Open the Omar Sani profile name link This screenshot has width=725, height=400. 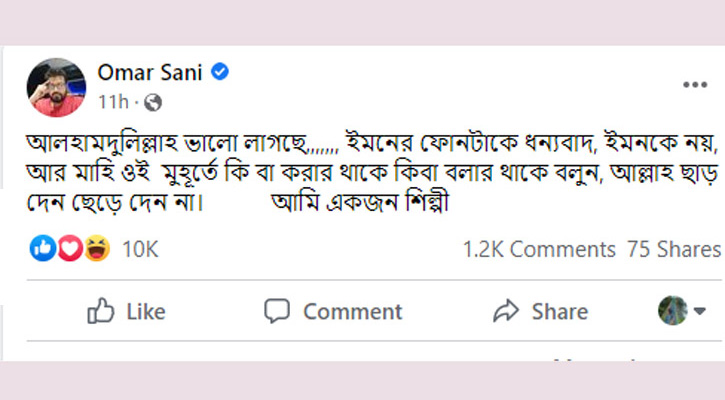pos(151,72)
